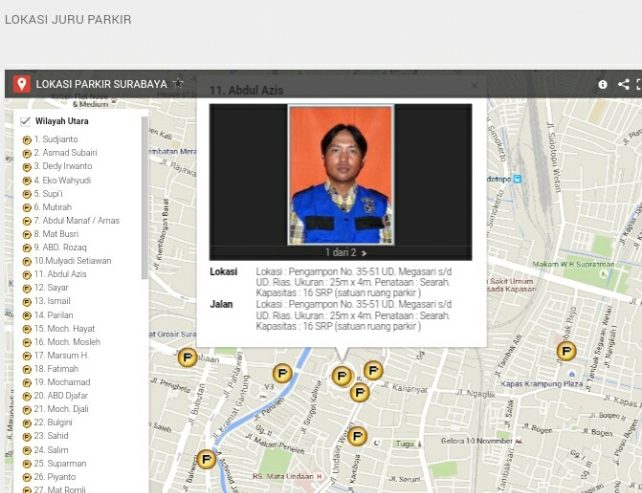Click selected parking marker under popup pointer
The image size is (642, 493).
pos(342,376)
